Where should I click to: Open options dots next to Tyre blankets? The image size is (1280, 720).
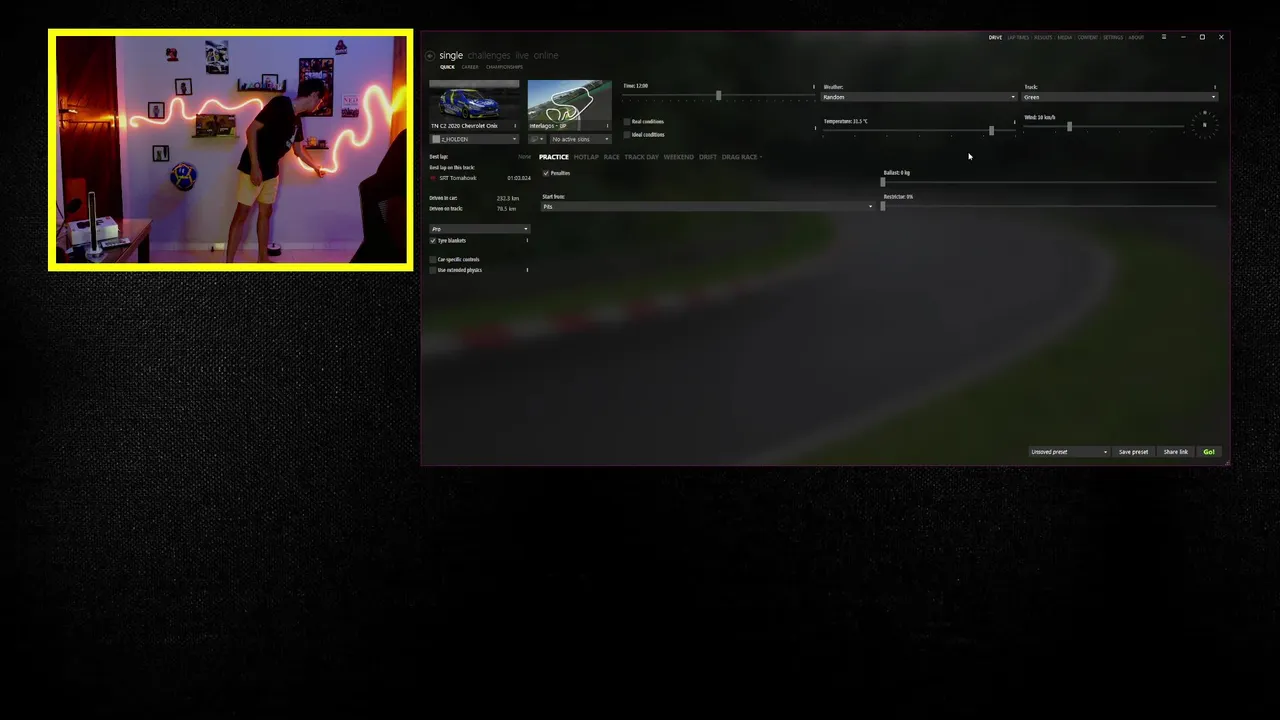click(x=527, y=241)
